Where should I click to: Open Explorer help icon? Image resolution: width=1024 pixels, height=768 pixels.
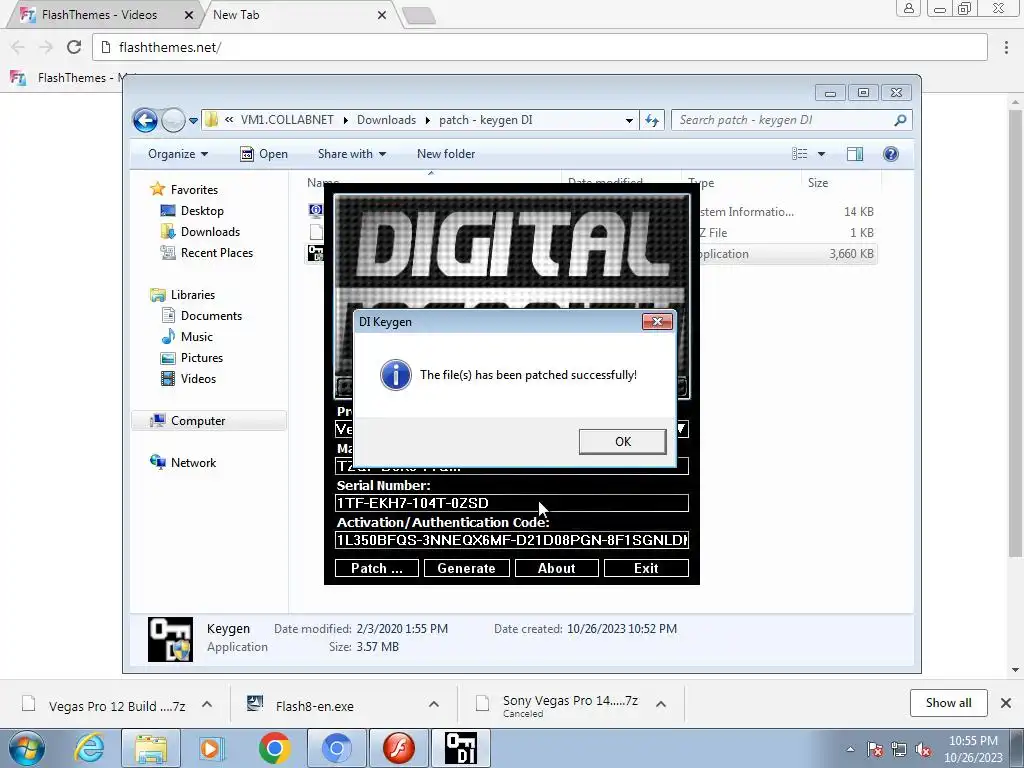pos(891,154)
